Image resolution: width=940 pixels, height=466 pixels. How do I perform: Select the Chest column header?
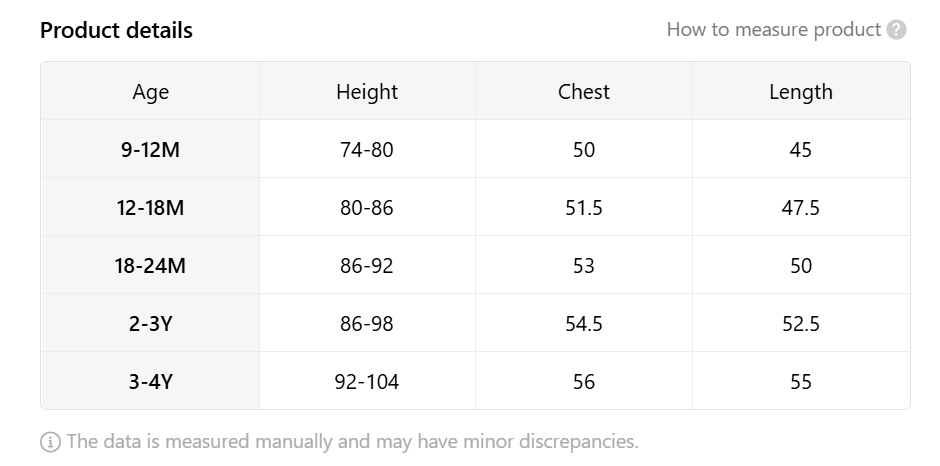coord(584,91)
